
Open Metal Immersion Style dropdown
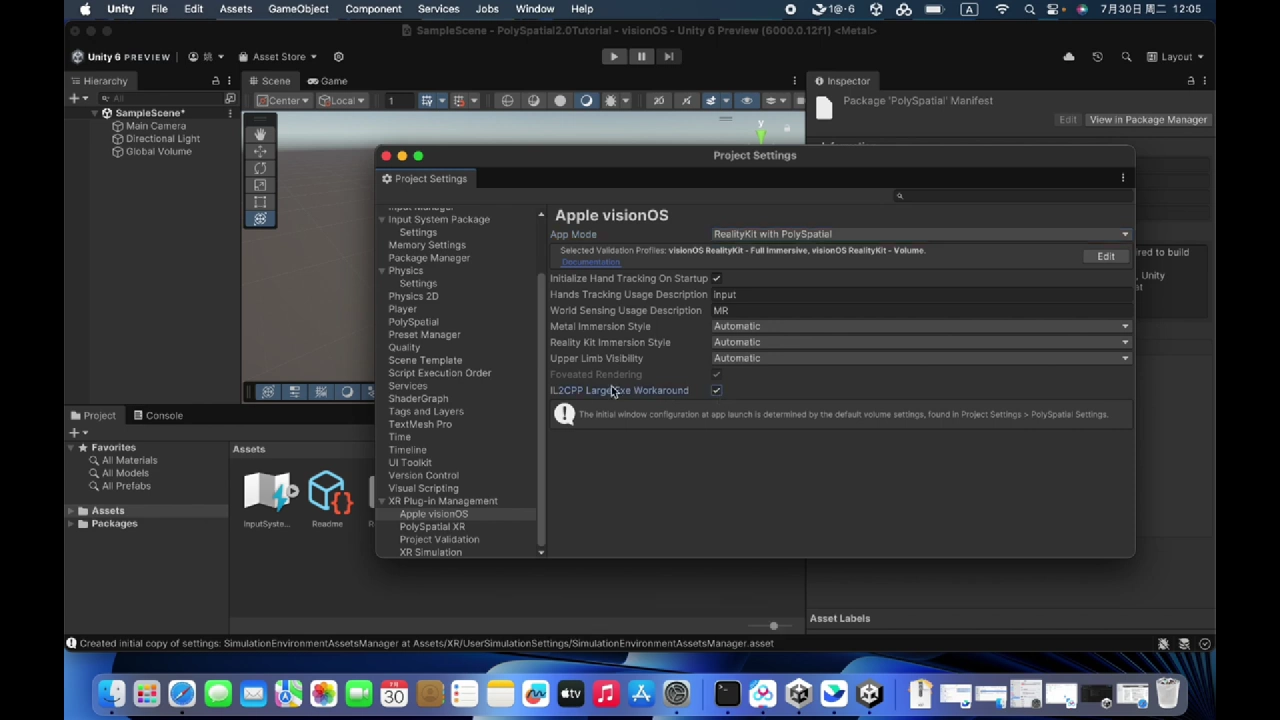click(921, 326)
